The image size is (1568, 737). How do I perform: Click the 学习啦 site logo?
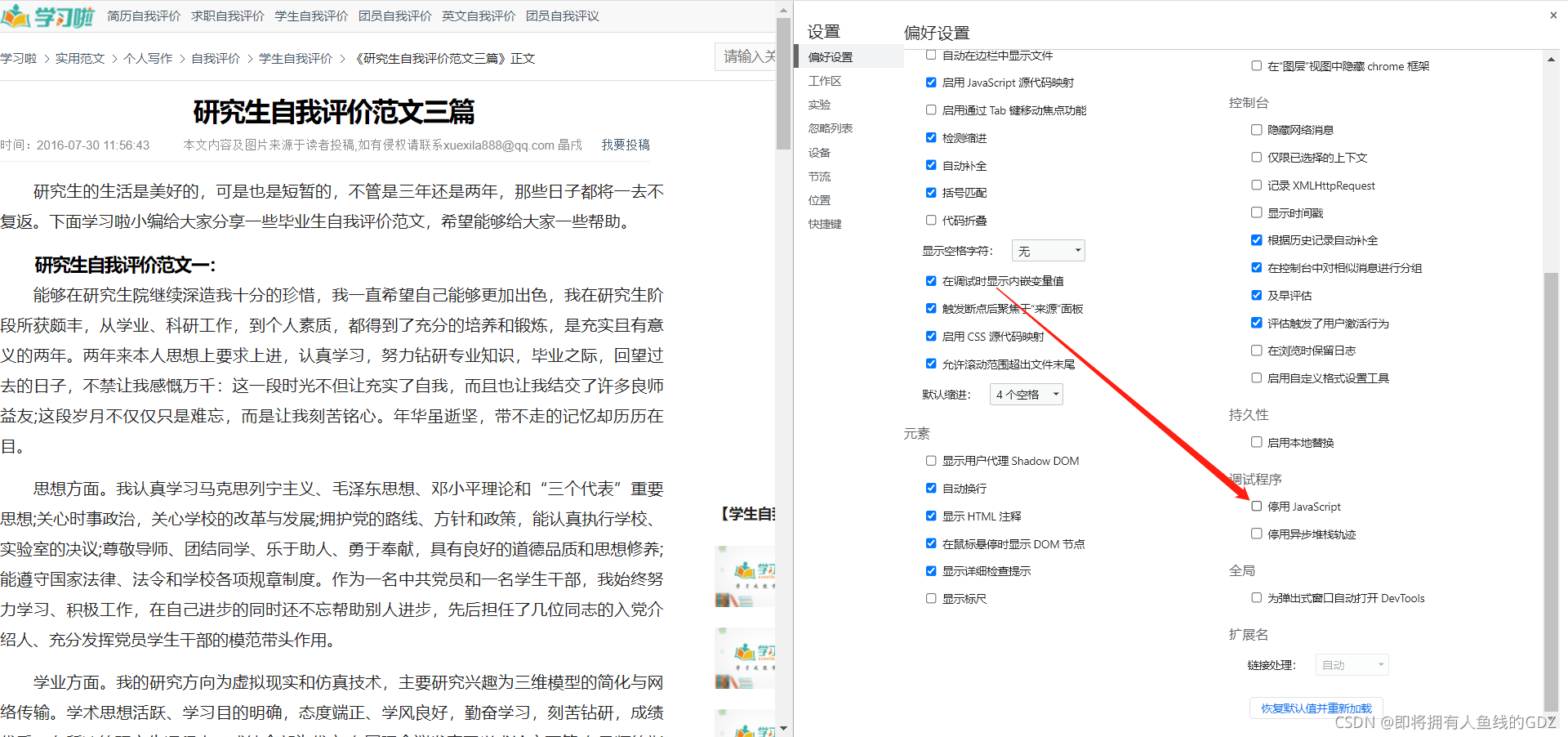pyautogui.click(x=47, y=16)
